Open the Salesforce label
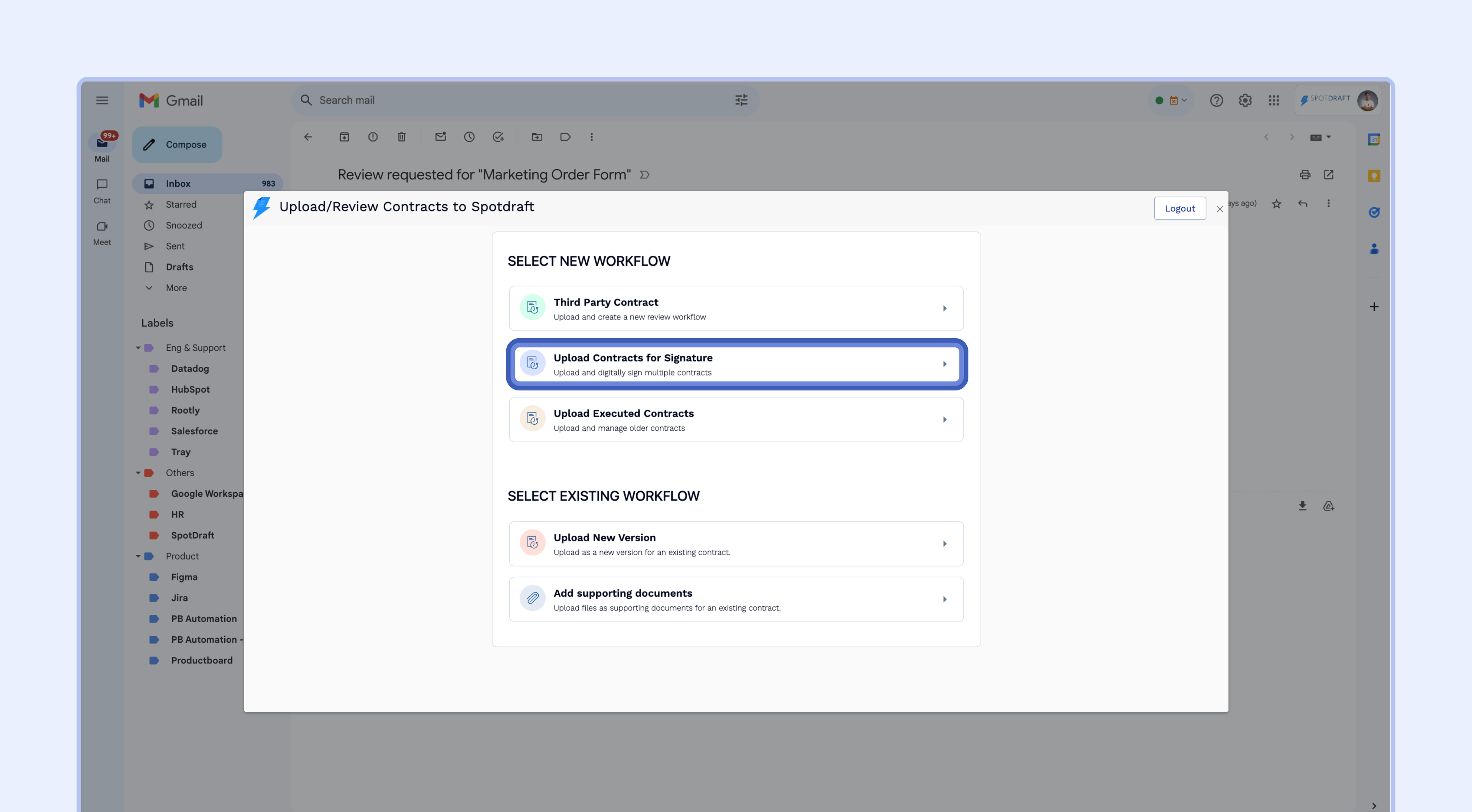Screen dimensions: 1472x812 click(194, 431)
